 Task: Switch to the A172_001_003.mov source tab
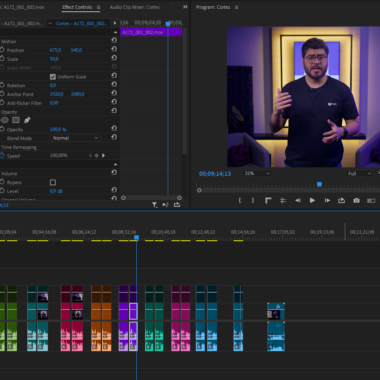coord(23,7)
